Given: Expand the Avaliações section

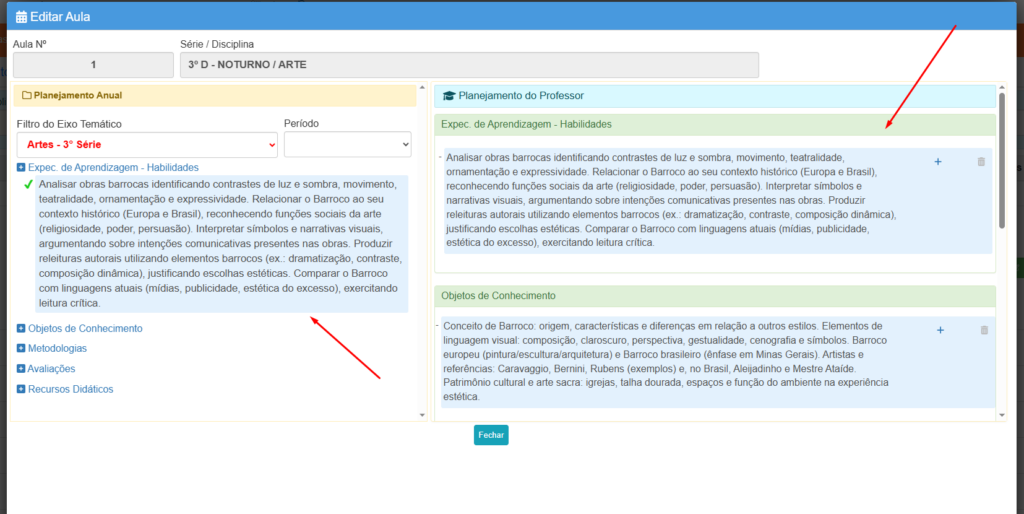Looking at the screenshot, I should pos(21,369).
